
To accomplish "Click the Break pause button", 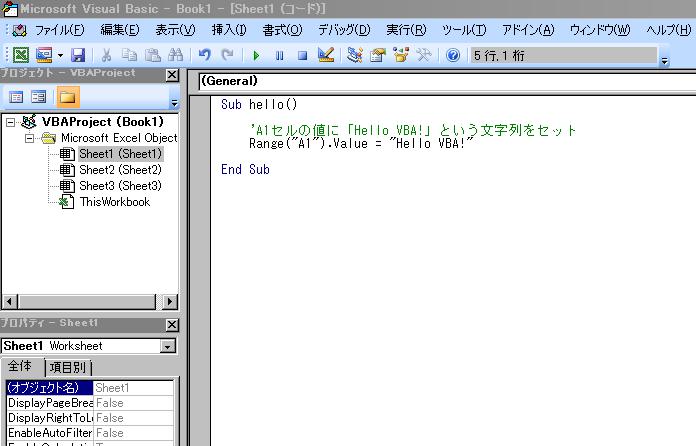I will click(280, 55).
